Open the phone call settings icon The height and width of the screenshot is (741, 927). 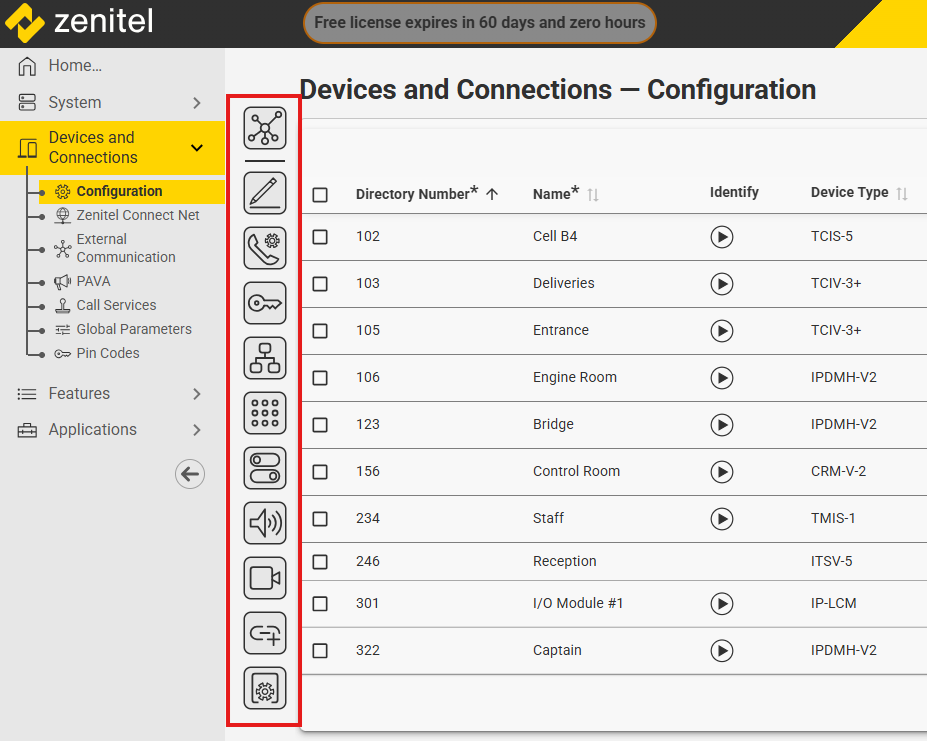click(x=265, y=248)
